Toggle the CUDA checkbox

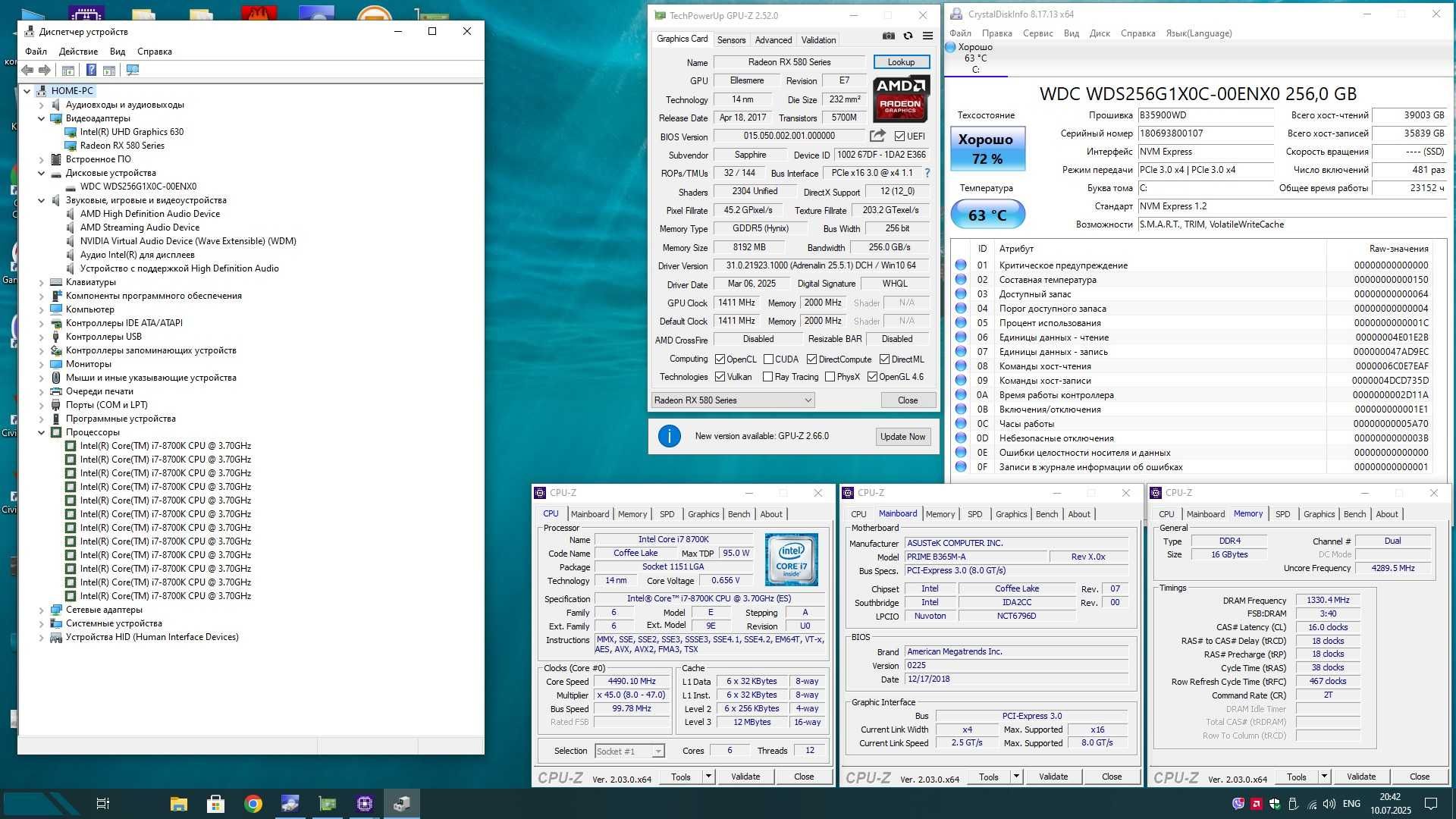[x=768, y=359]
